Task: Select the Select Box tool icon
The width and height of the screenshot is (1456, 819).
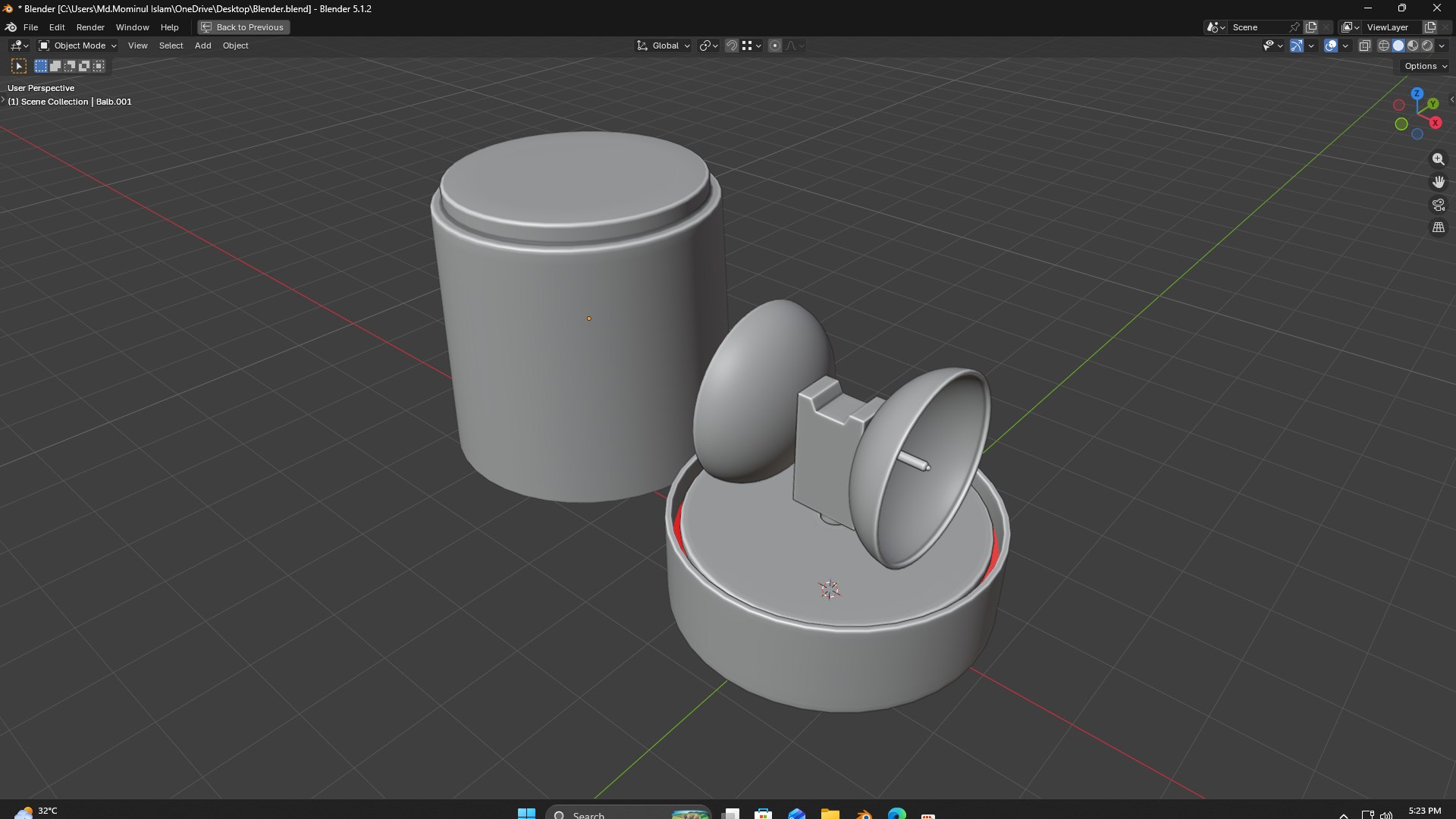Action: point(19,66)
